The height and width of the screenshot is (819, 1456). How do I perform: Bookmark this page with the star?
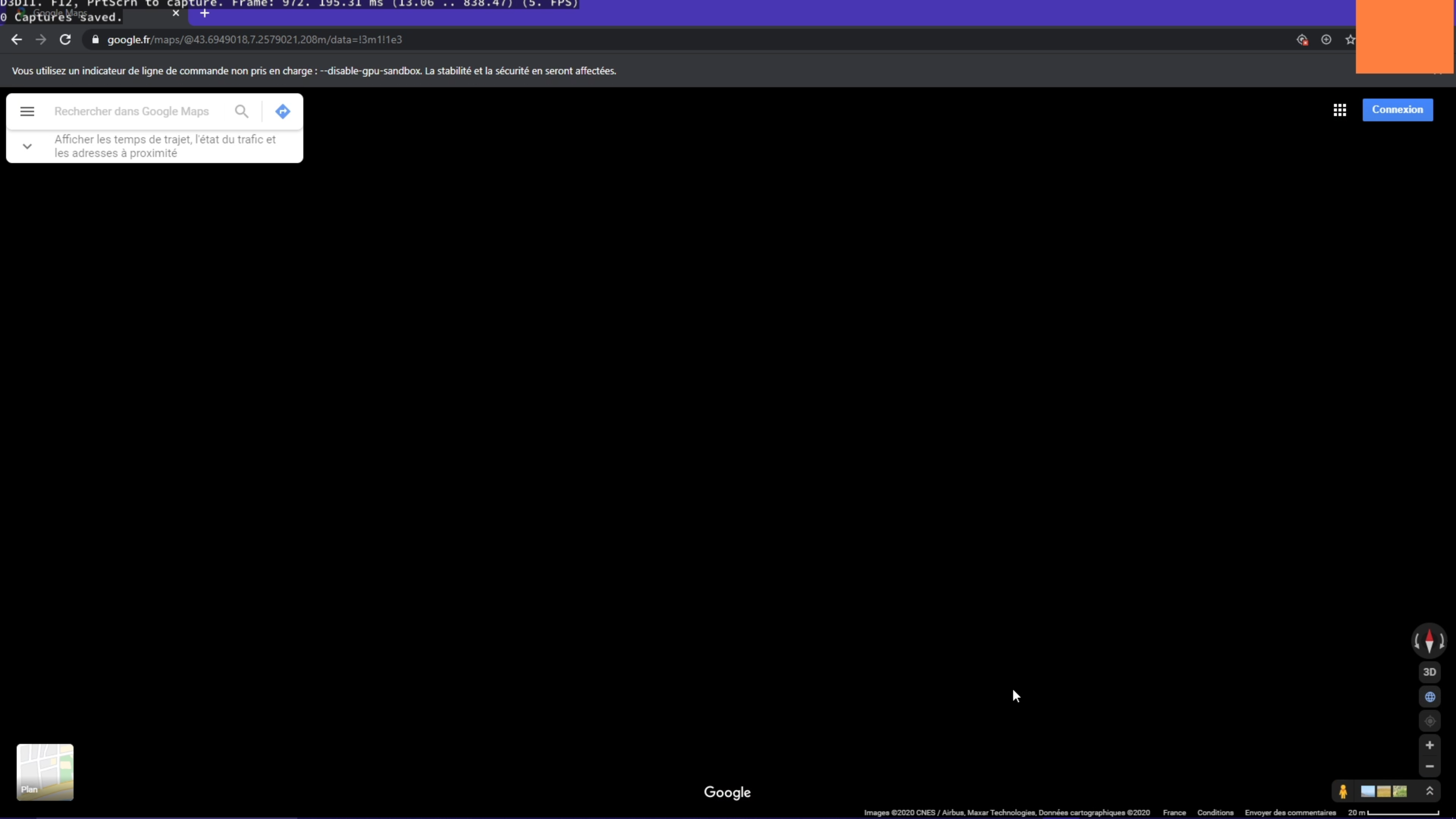point(1350,39)
